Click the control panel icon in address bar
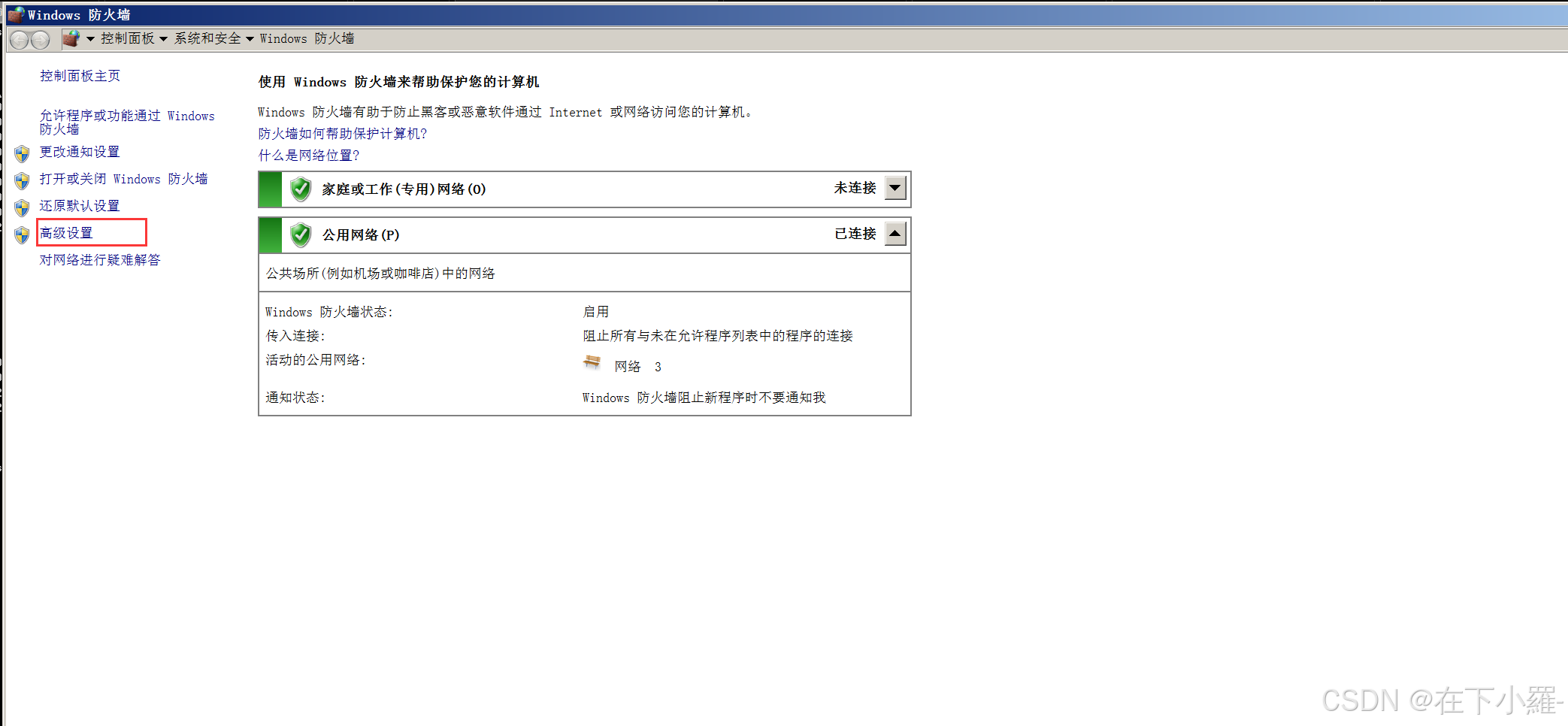Screen dimensions: 1568x726 [x=71, y=38]
